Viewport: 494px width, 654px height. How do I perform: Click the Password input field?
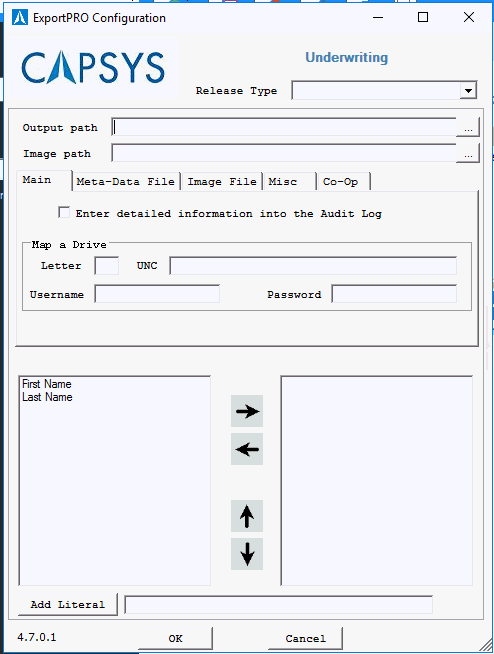click(x=394, y=294)
